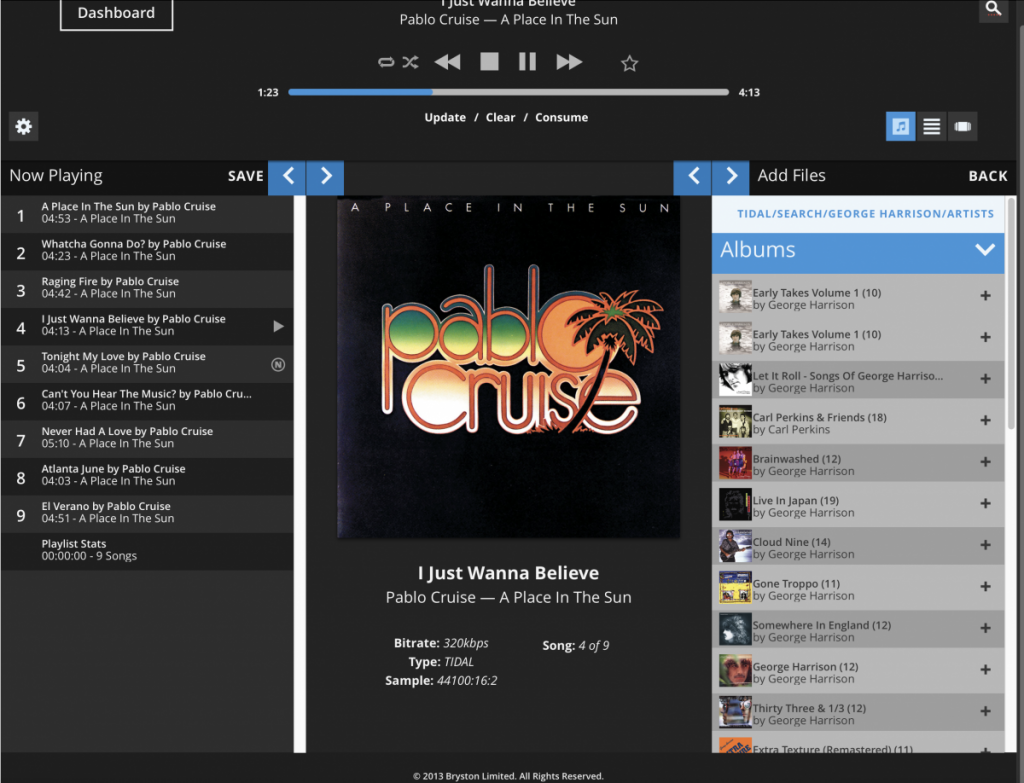Add first Early Takes Volume 1 album
1024x783 pixels.
[985, 295]
